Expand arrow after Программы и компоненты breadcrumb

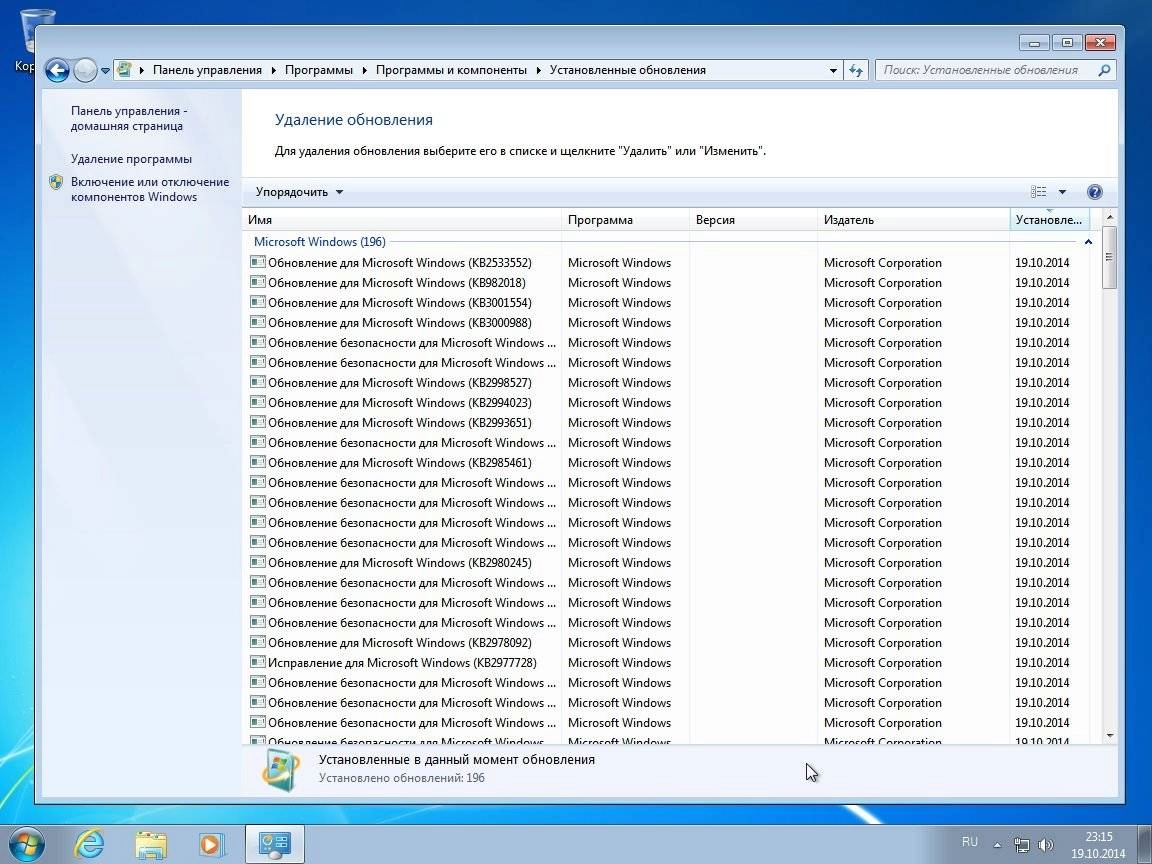539,71
